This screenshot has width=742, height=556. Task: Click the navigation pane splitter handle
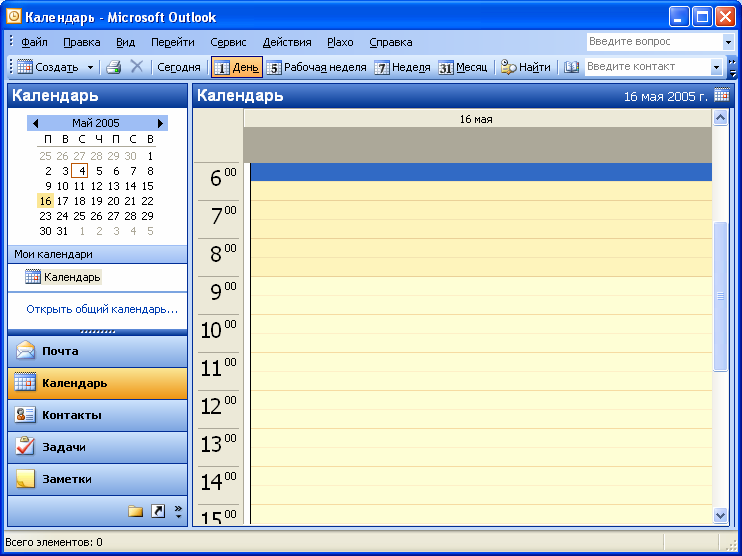tap(97, 332)
